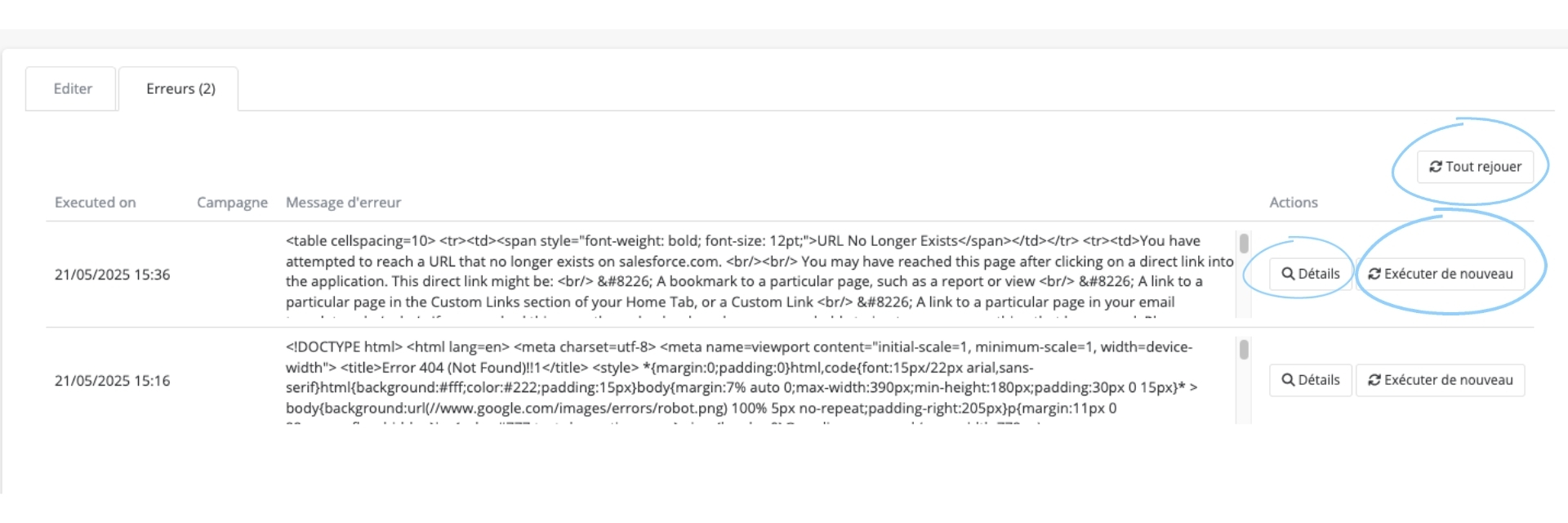The width and height of the screenshot is (1568, 523).
Task: Click the Executed on column header
Action: coord(96,203)
